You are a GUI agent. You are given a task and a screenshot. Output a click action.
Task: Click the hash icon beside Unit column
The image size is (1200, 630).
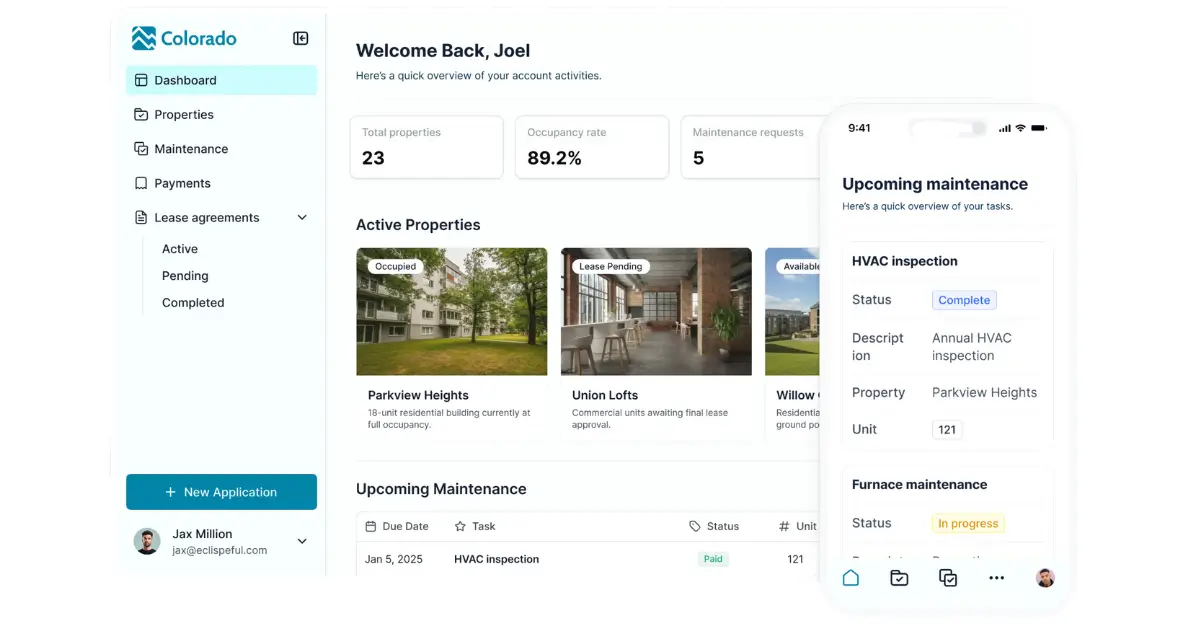[x=782, y=526]
